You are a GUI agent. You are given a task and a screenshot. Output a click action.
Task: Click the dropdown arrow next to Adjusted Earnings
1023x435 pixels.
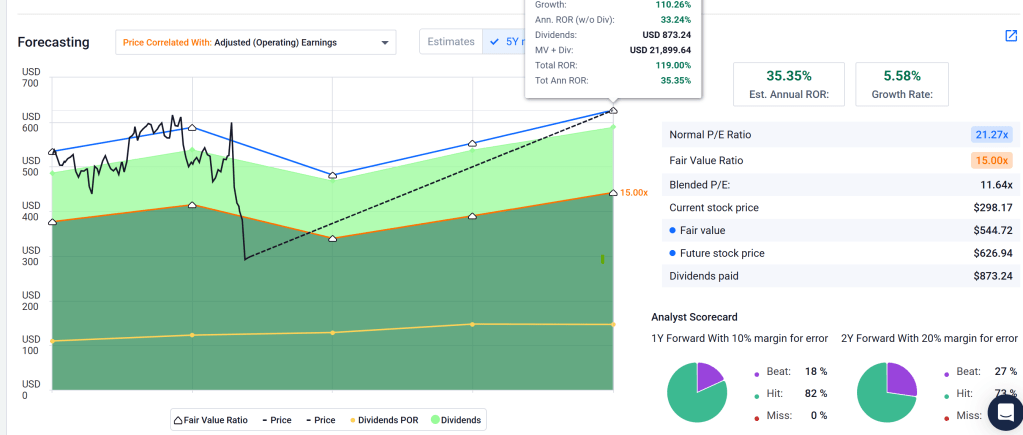pyautogui.click(x=384, y=43)
